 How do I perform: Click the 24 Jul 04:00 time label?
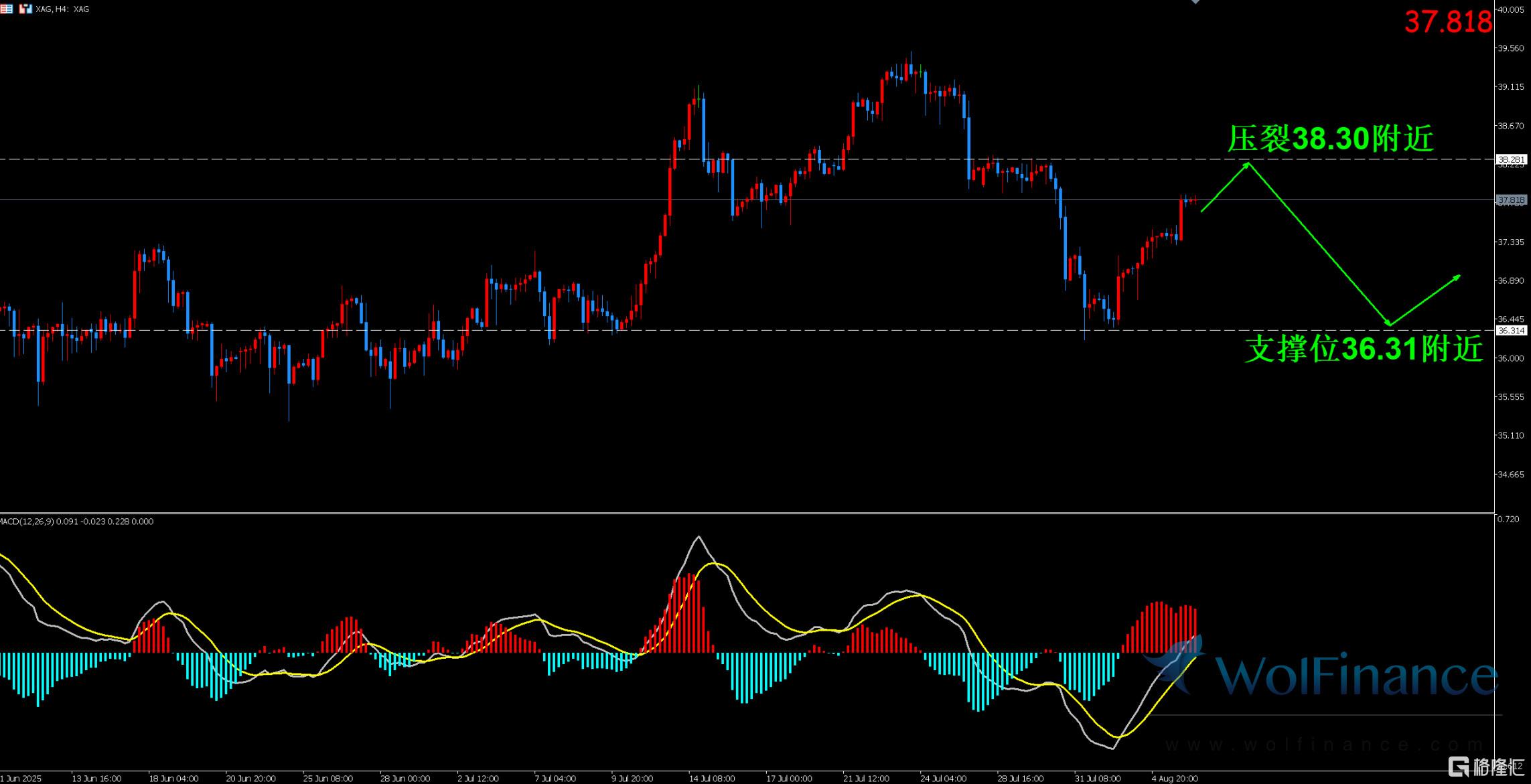(943, 779)
